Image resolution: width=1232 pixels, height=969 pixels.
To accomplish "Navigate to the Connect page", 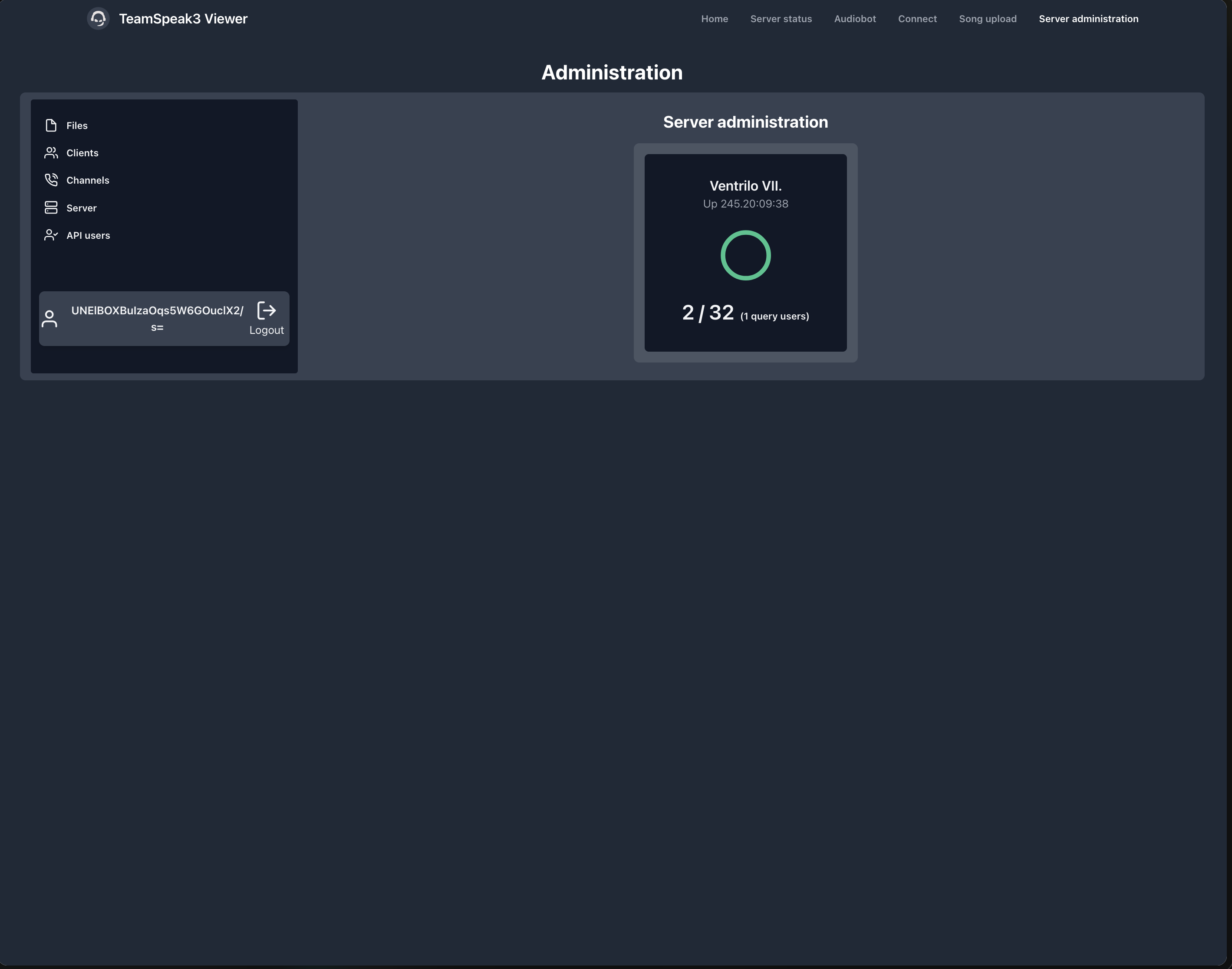I will [917, 19].
